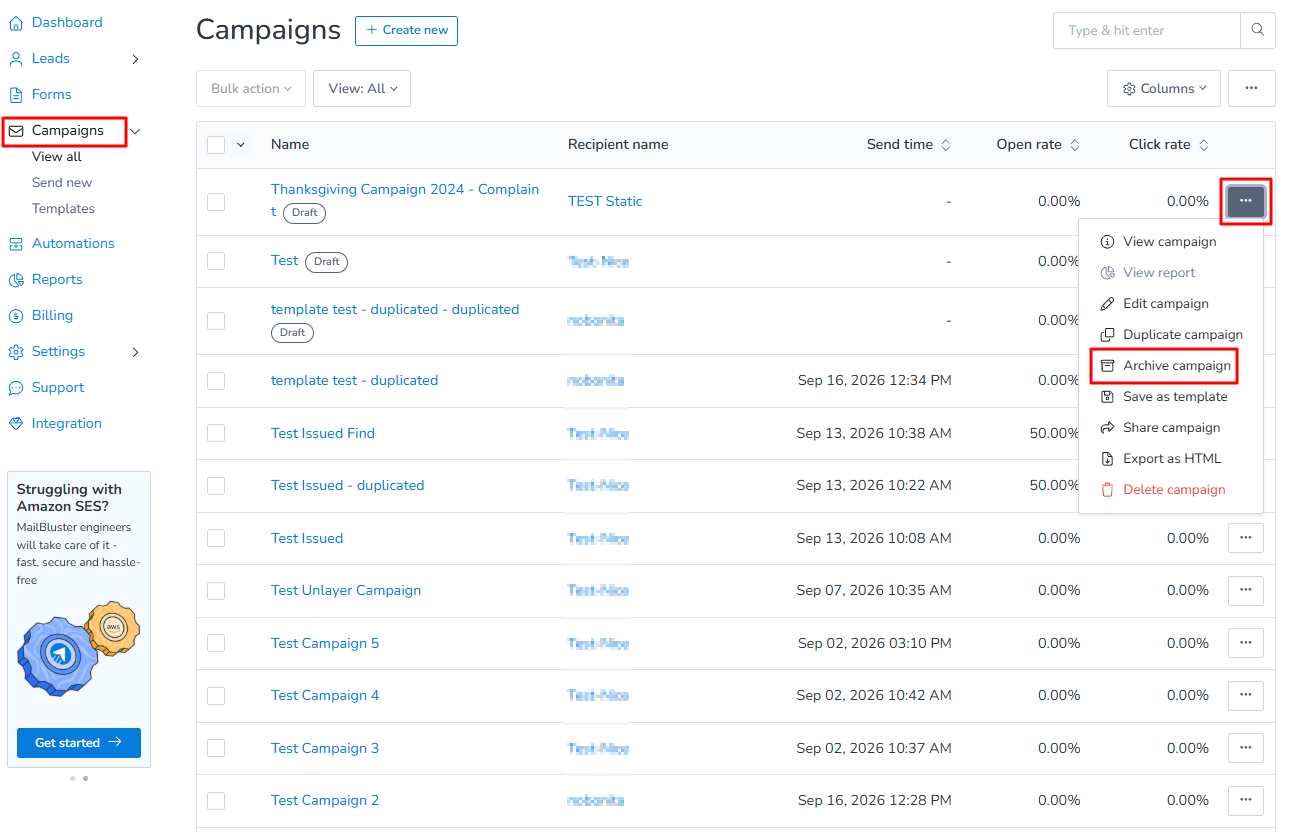Image resolution: width=1289 pixels, height=833 pixels.
Task: Open the ellipsis menu for Test Campaign 5
Action: pyautogui.click(x=1246, y=643)
